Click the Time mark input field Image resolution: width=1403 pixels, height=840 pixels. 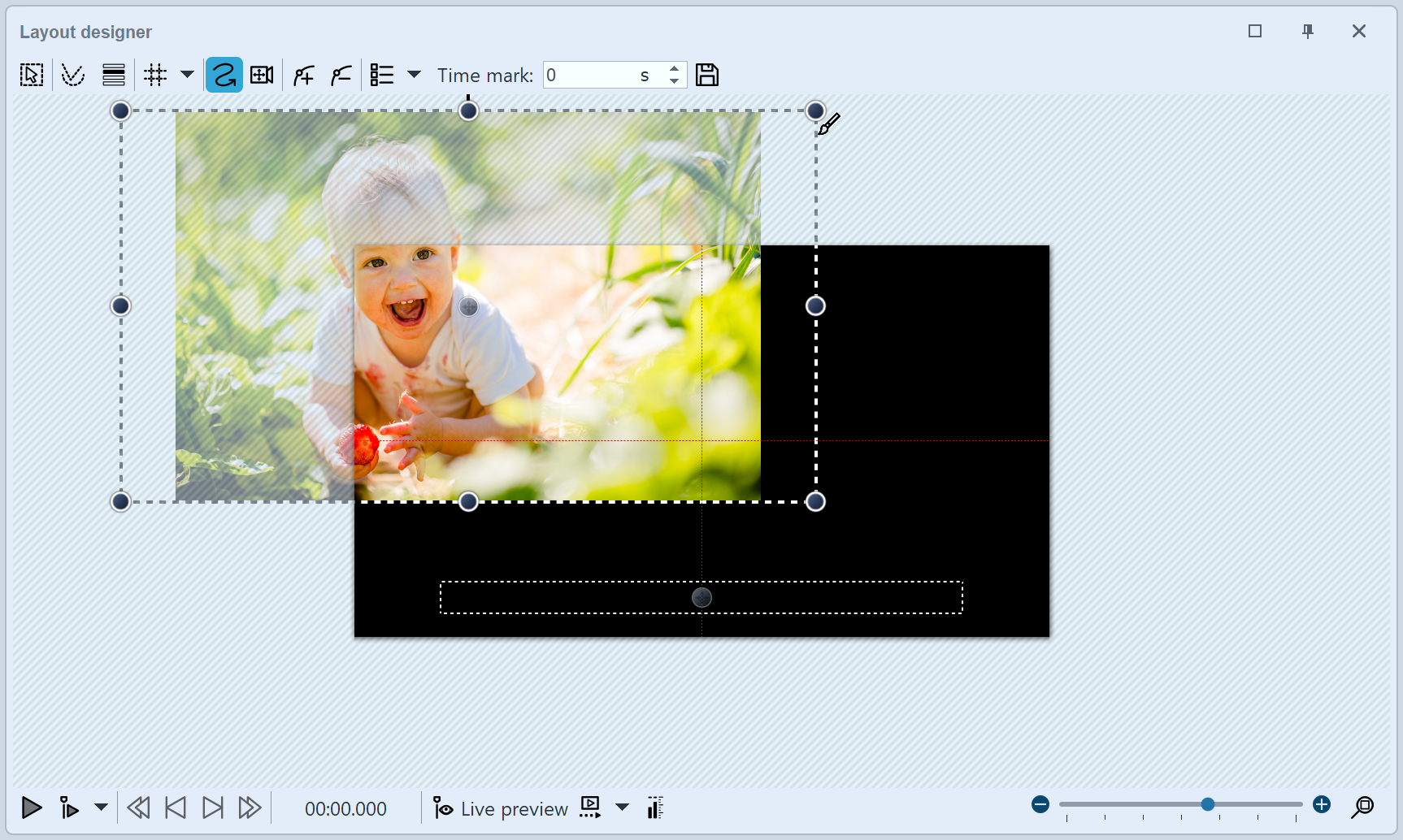coord(592,76)
